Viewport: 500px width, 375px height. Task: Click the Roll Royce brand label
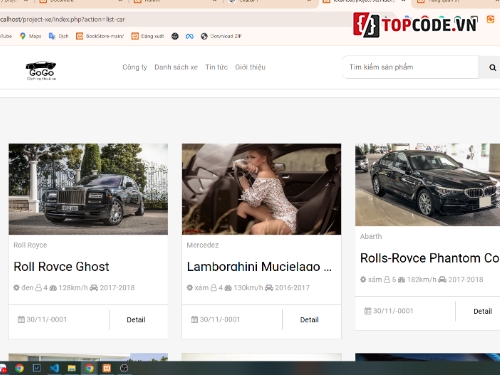tap(30, 245)
